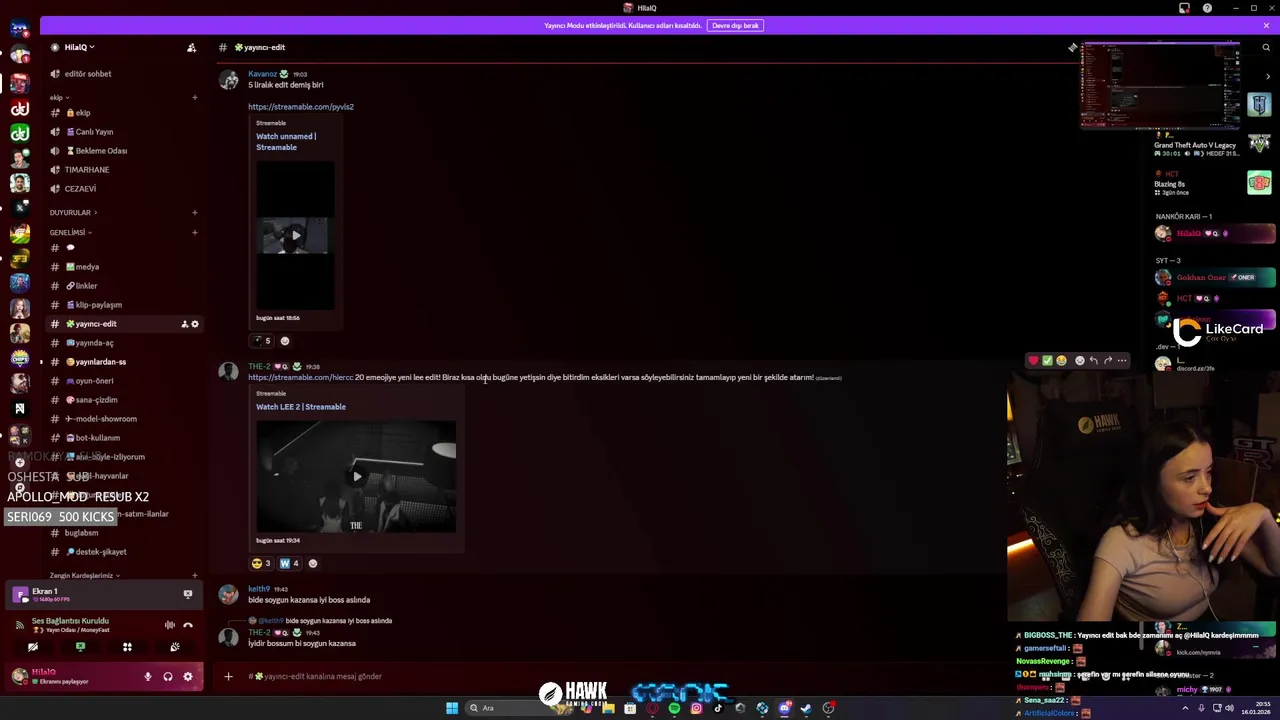Toggle the reaction with count 5
1280x720 pixels.
pyautogui.click(x=261, y=340)
